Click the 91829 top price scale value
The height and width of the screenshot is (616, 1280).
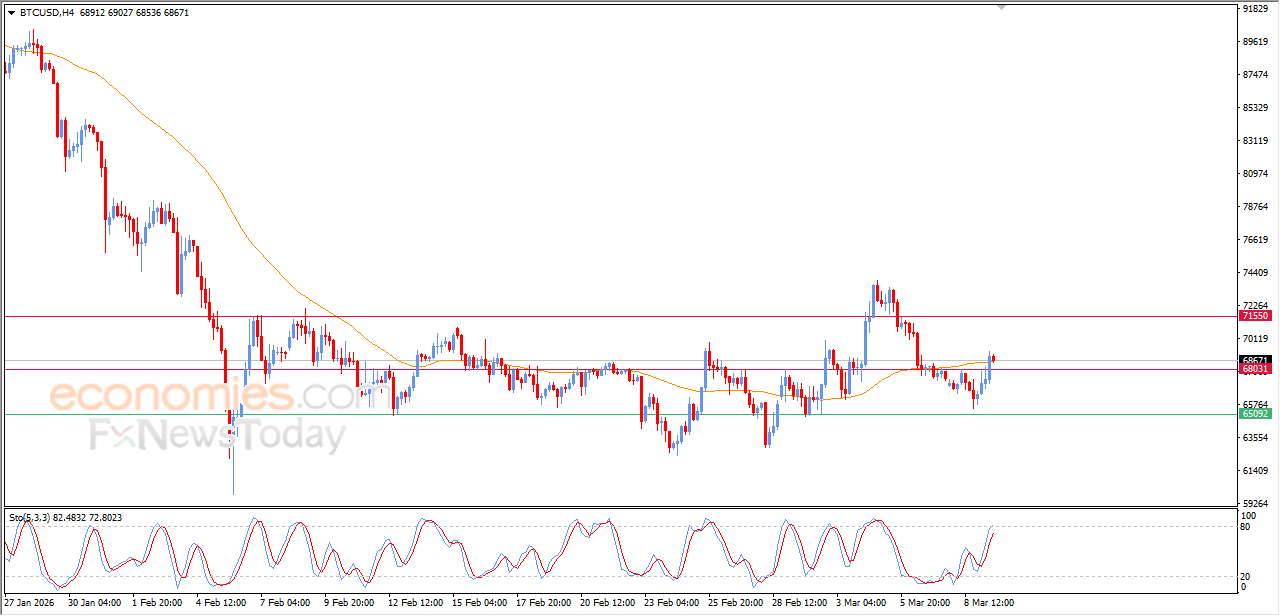pyautogui.click(x=1255, y=9)
